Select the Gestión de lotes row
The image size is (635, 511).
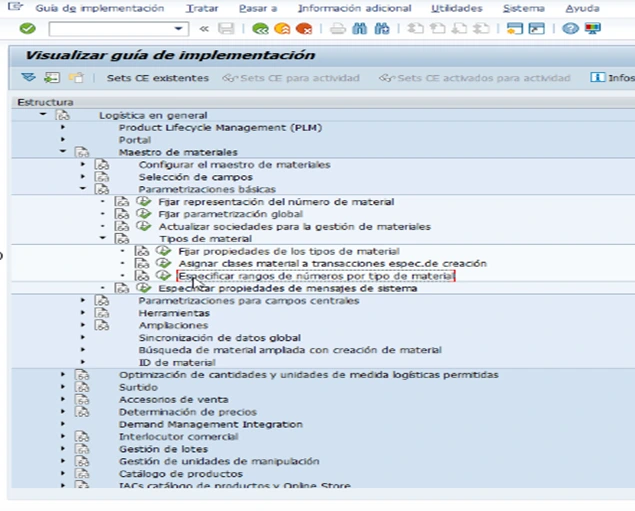[x=163, y=449]
